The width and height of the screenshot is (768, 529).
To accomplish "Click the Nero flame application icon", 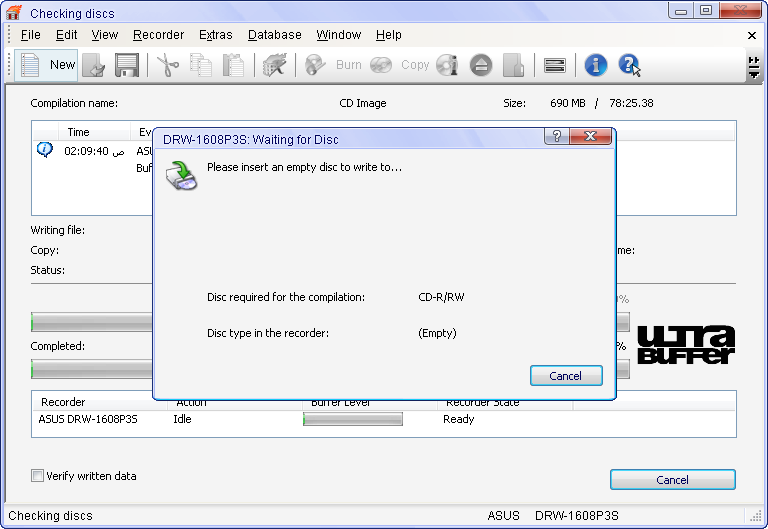I will point(14,12).
